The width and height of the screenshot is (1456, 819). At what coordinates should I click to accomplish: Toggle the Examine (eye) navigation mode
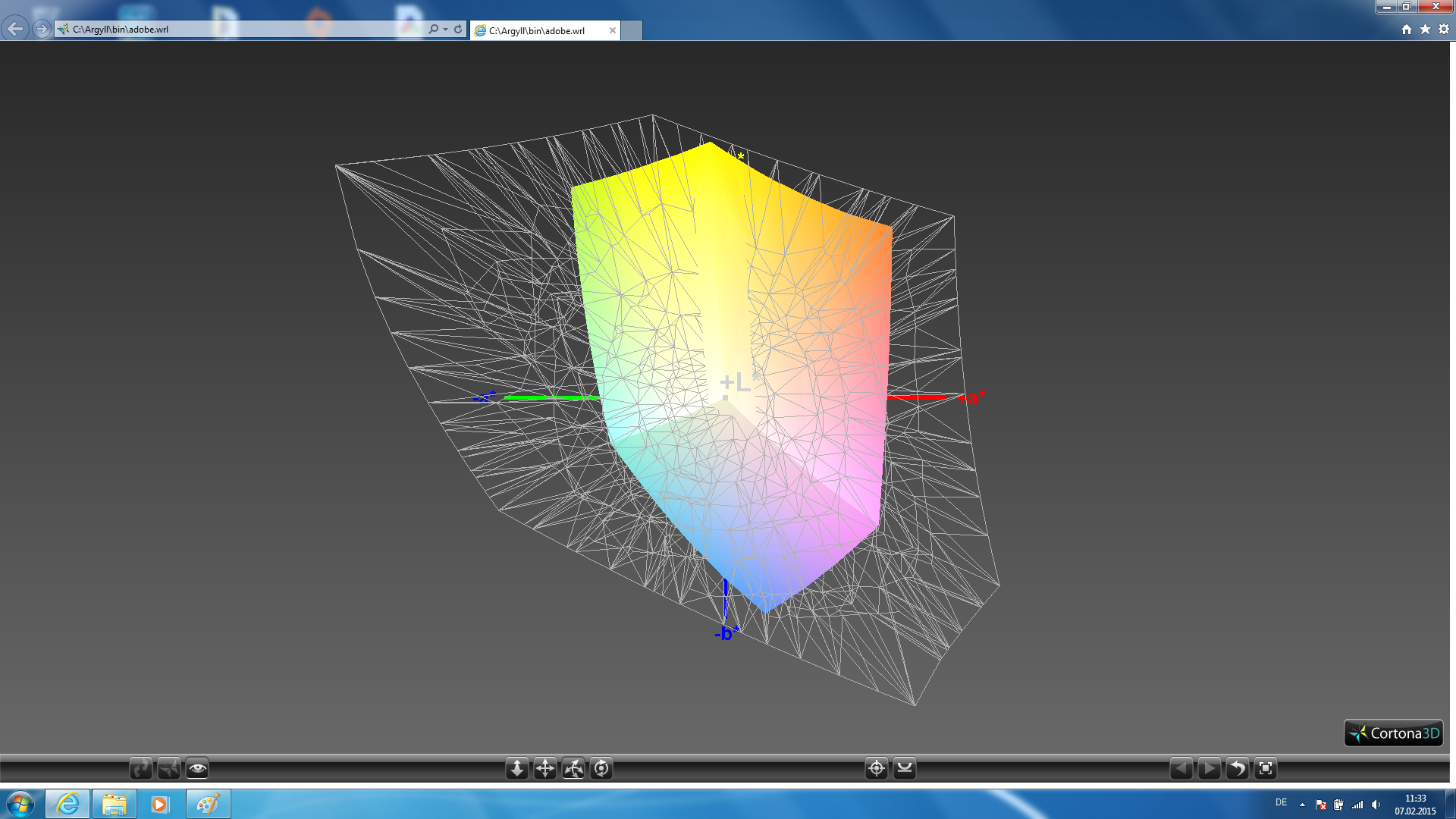pyautogui.click(x=197, y=768)
